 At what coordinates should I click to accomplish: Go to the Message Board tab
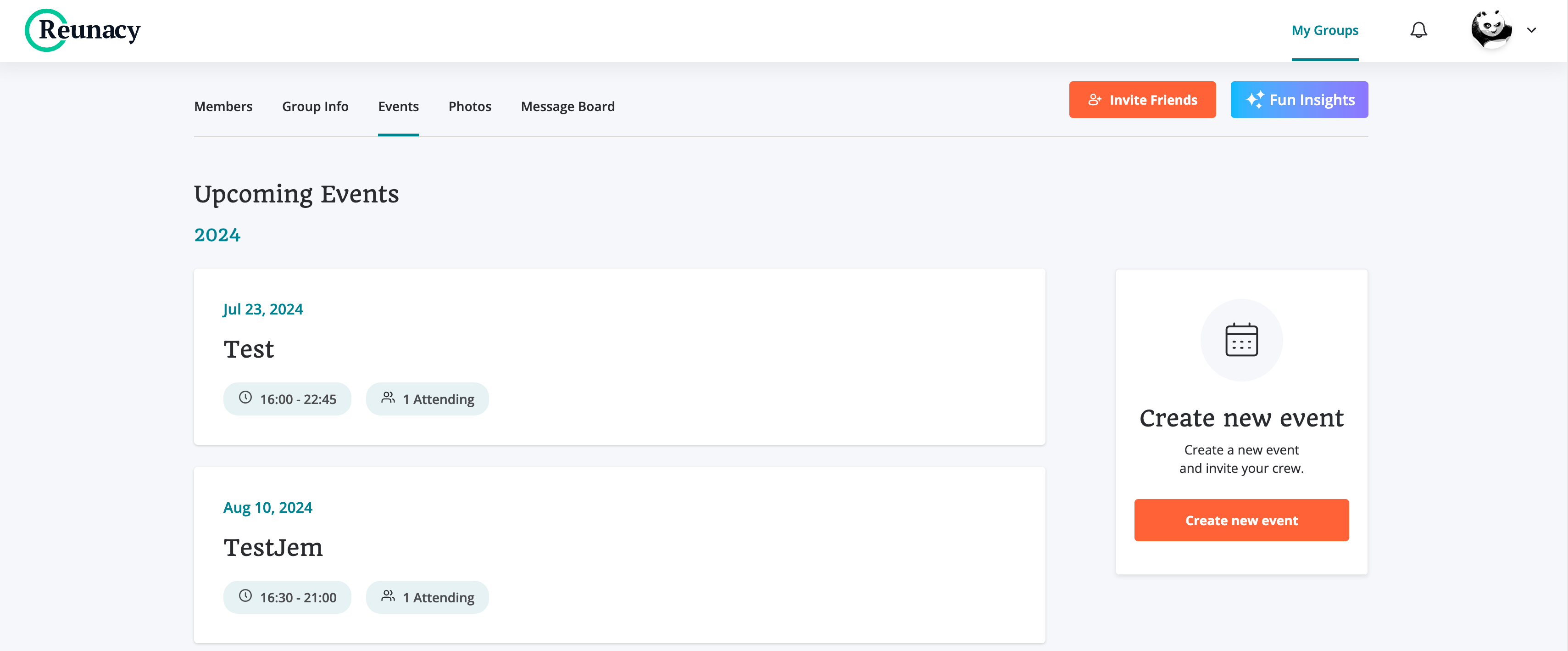567,107
